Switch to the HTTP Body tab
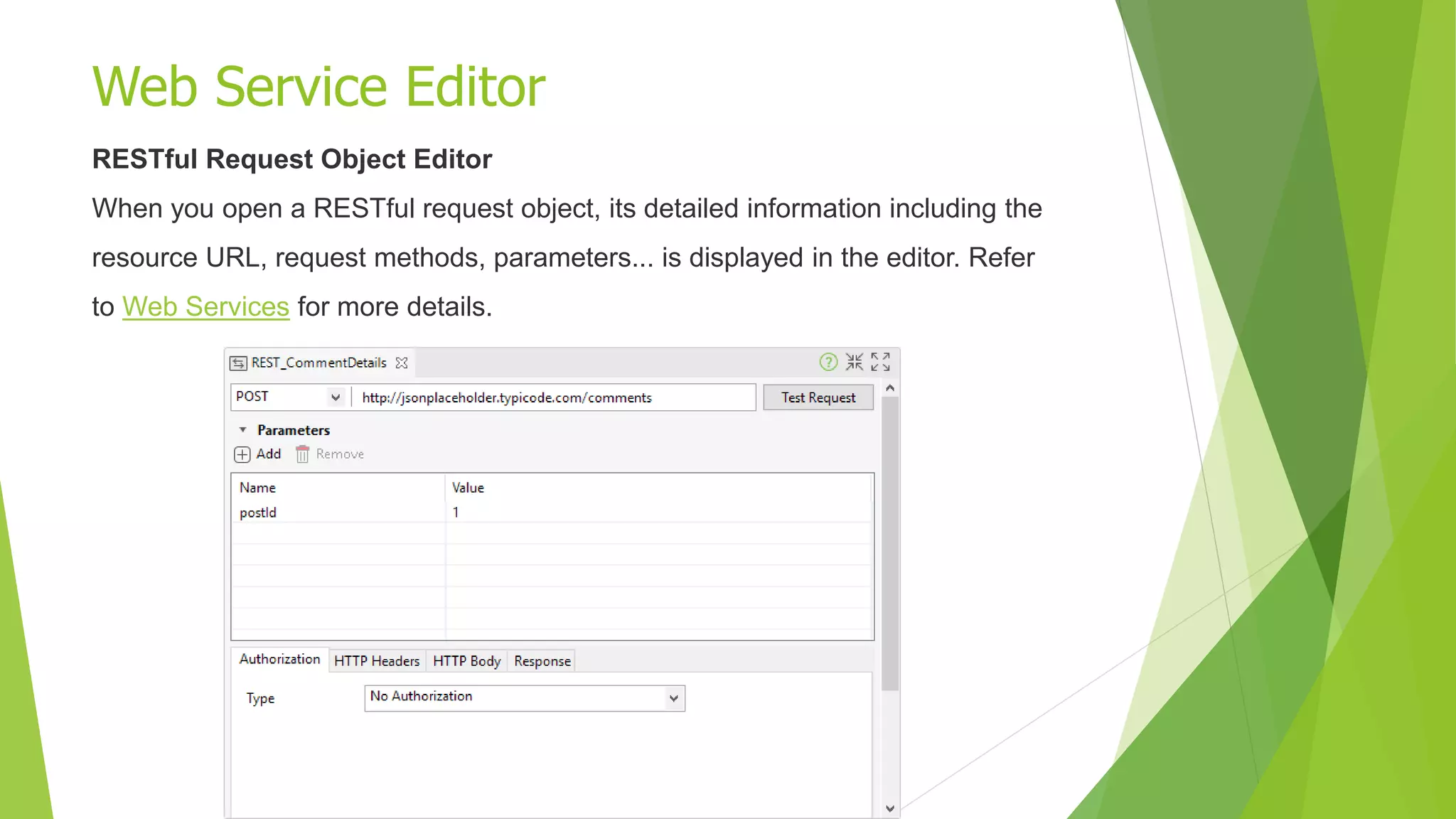 (466, 661)
